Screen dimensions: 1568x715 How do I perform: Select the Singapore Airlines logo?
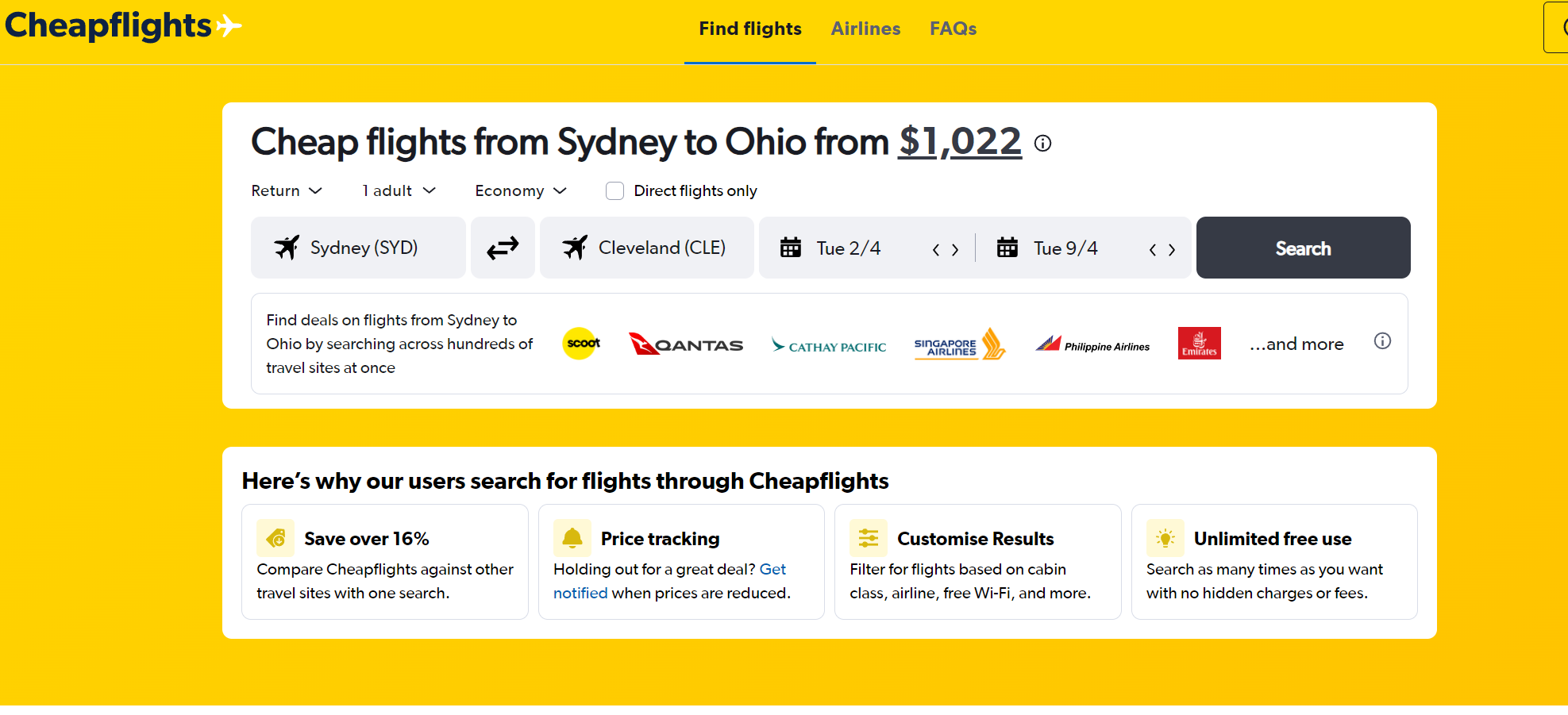[960, 344]
